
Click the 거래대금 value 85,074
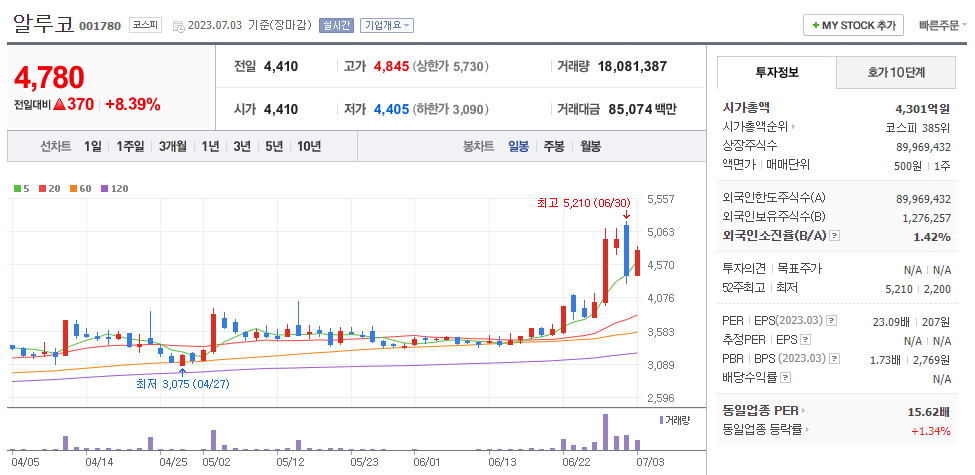[x=631, y=109]
